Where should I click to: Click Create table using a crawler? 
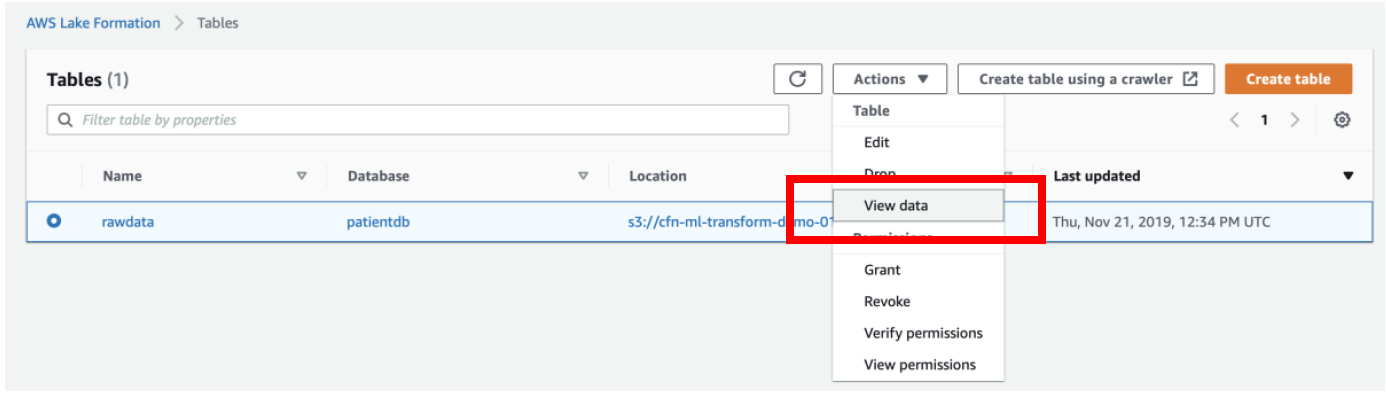pyautogui.click(x=1086, y=79)
